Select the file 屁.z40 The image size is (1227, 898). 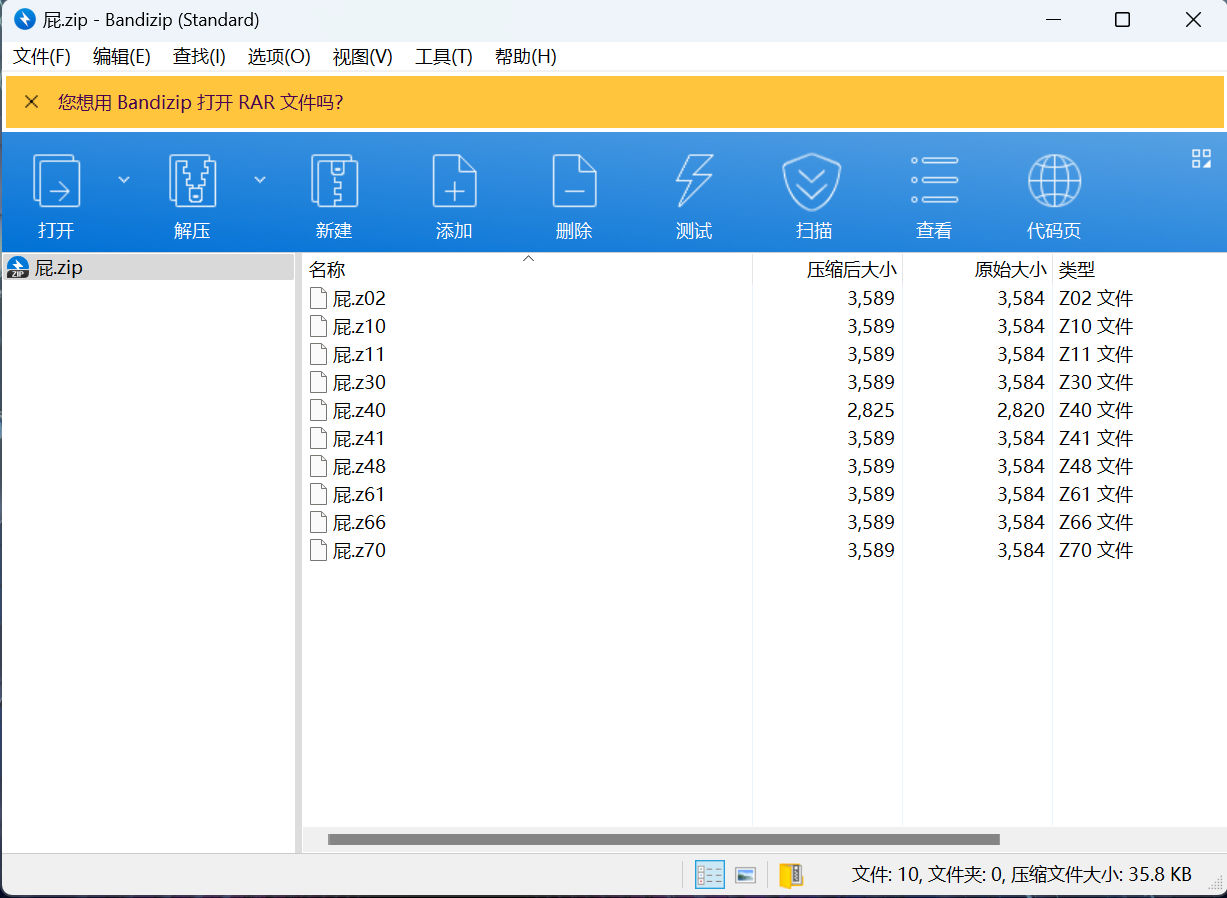[x=359, y=410]
